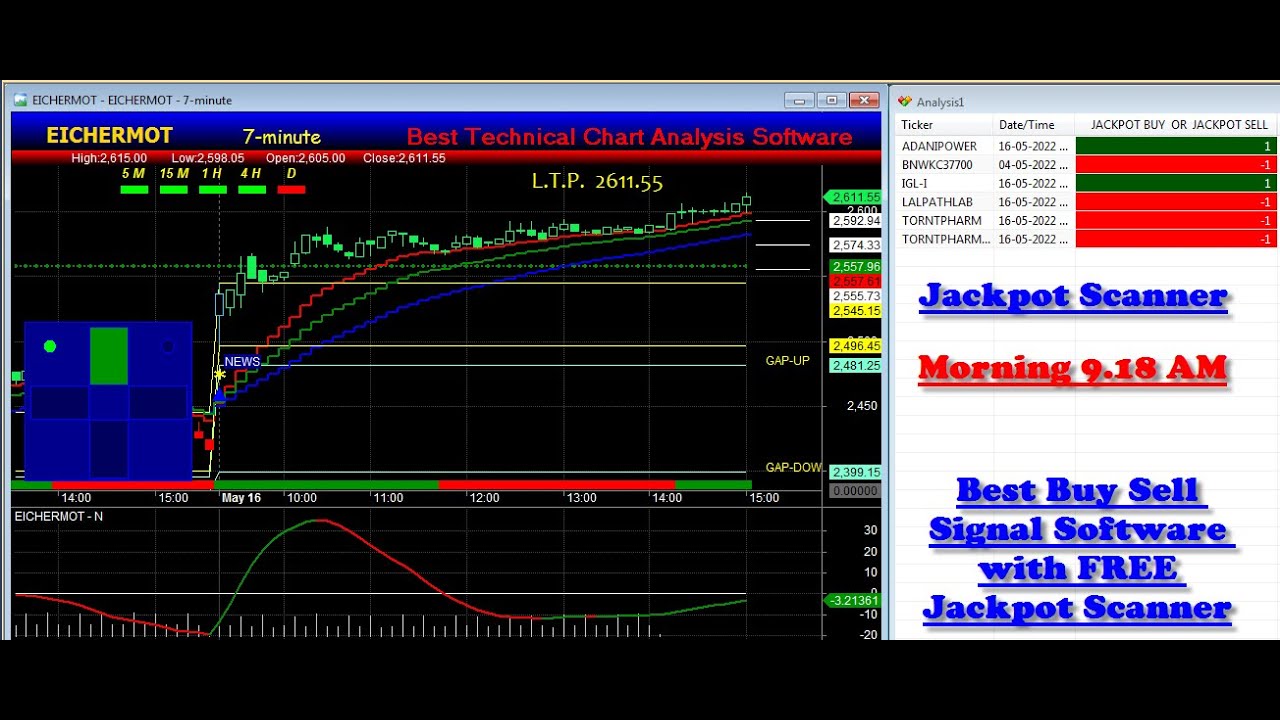
Task: Click the blue up-arrow buy signal
Action: [219, 396]
